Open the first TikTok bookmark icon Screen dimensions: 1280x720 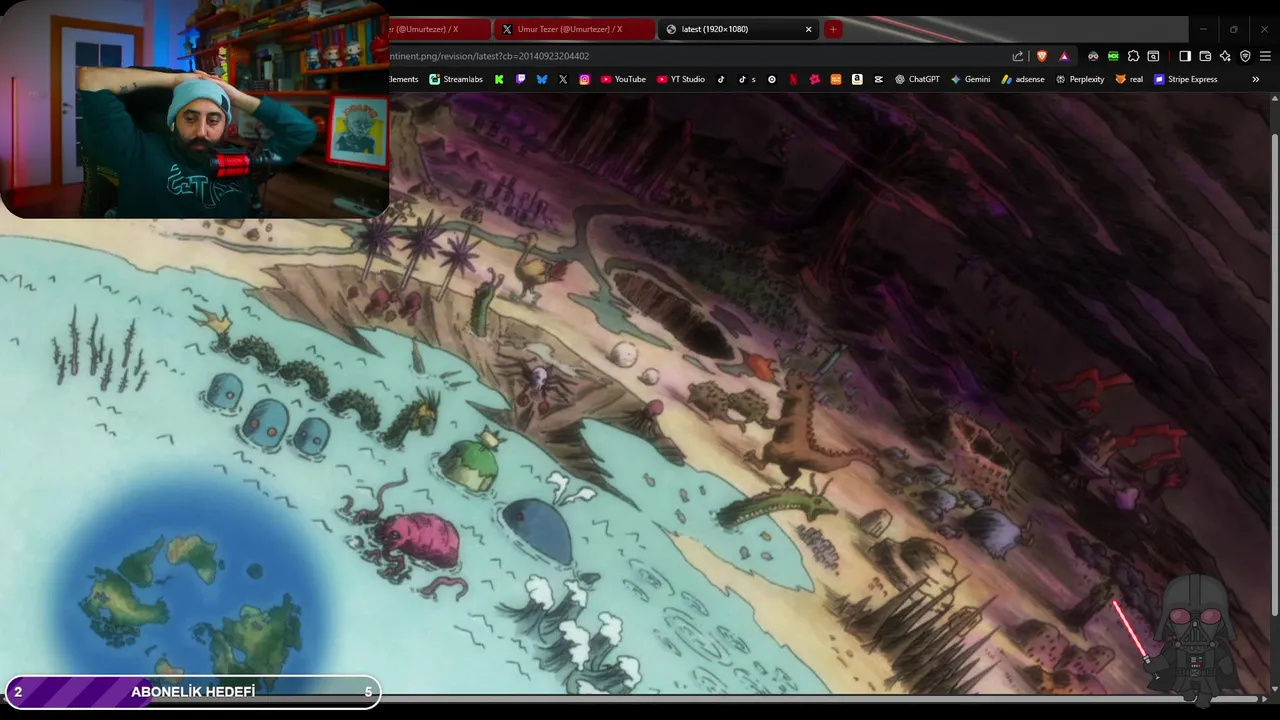pos(721,79)
